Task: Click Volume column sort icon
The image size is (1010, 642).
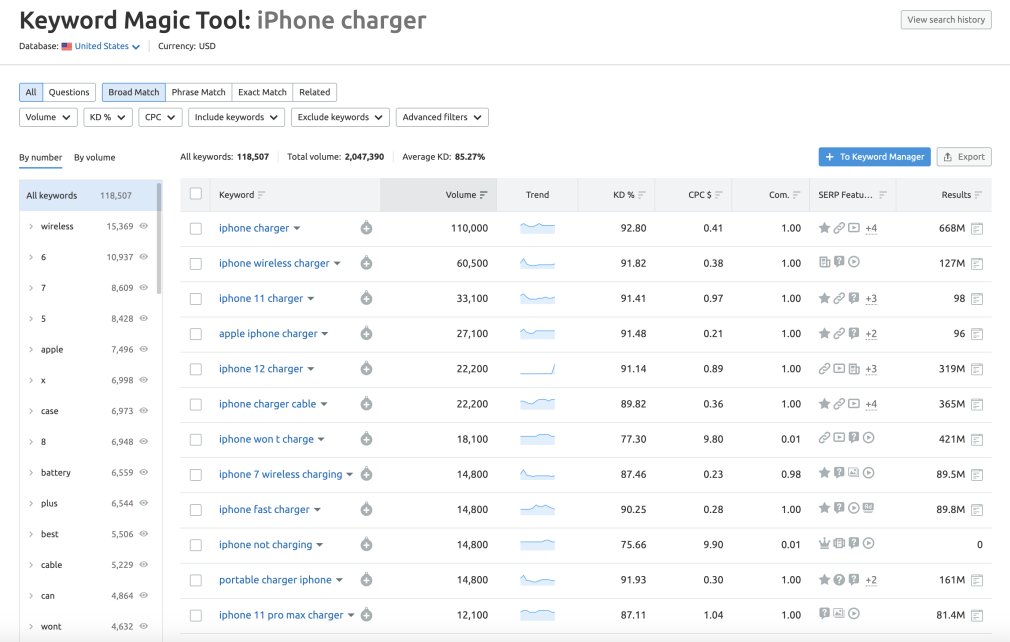Action: [484, 195]
